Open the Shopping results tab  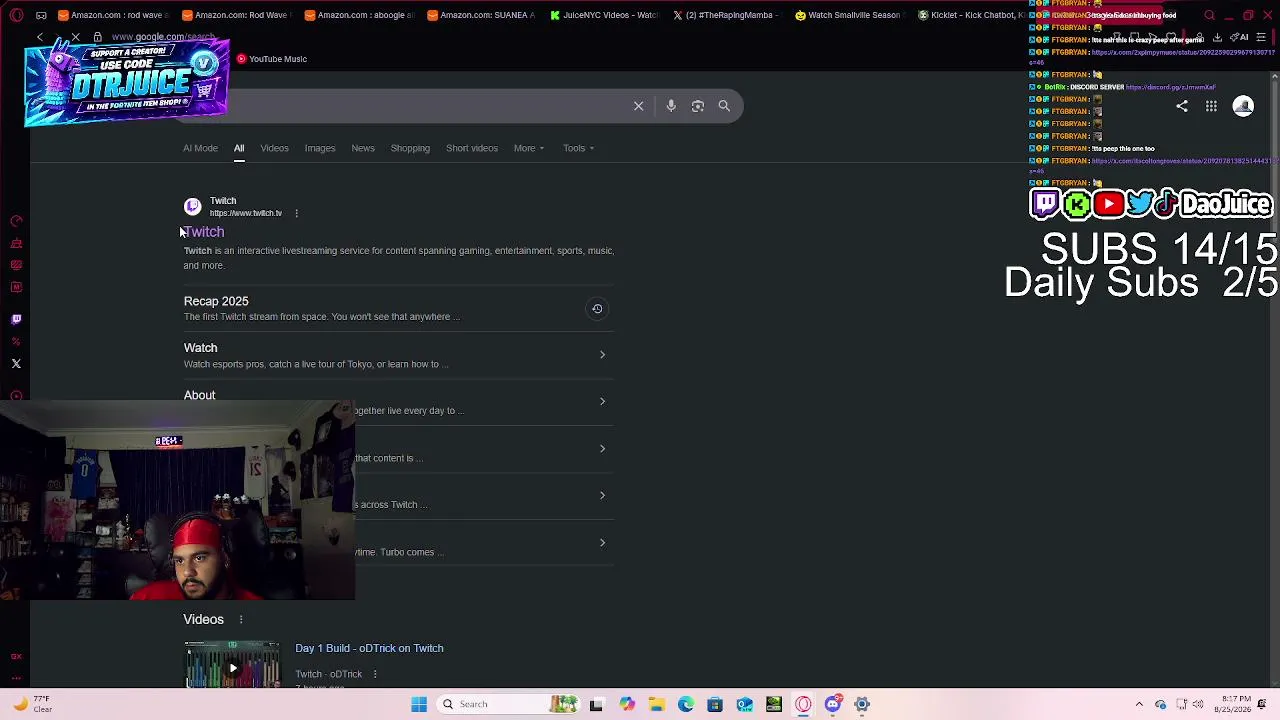click(x=410, y=148)
